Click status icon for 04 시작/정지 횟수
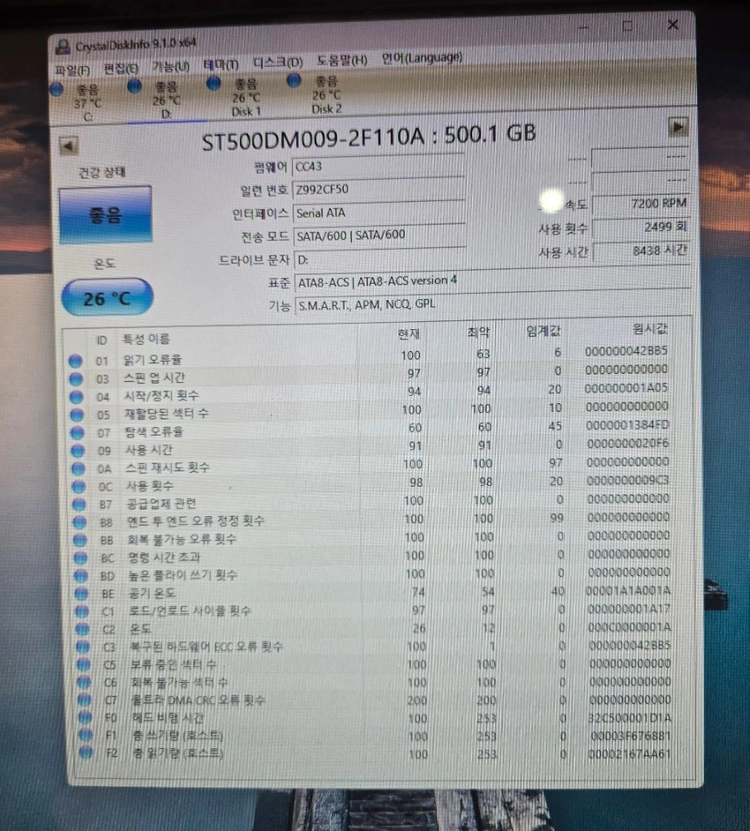 pos(76,397)
